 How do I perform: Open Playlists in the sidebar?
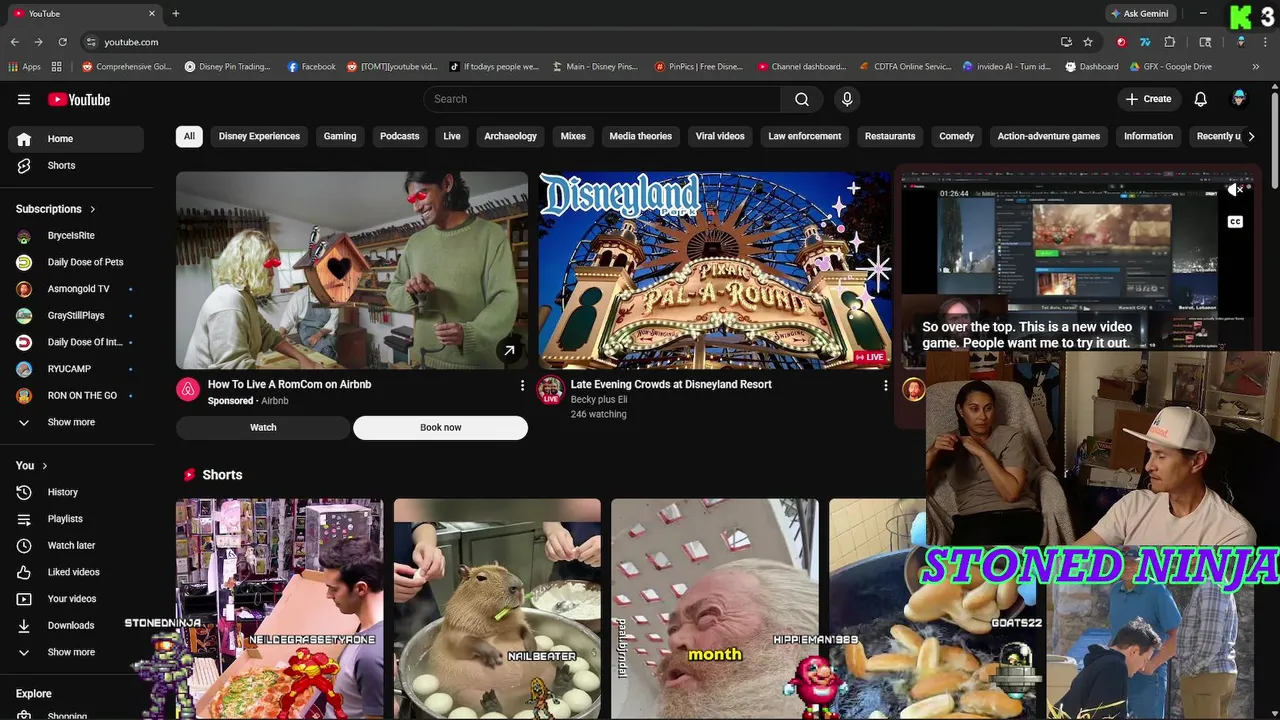click(76, 519)
